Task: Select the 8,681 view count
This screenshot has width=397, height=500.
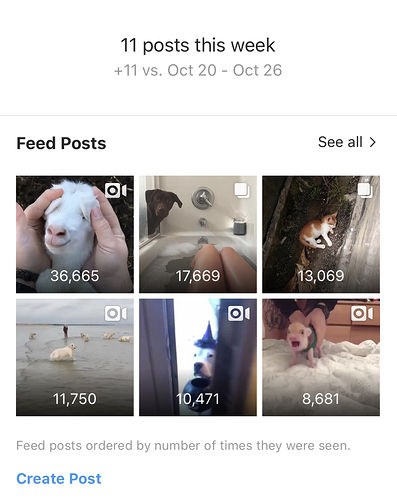Action: (321, 399)
